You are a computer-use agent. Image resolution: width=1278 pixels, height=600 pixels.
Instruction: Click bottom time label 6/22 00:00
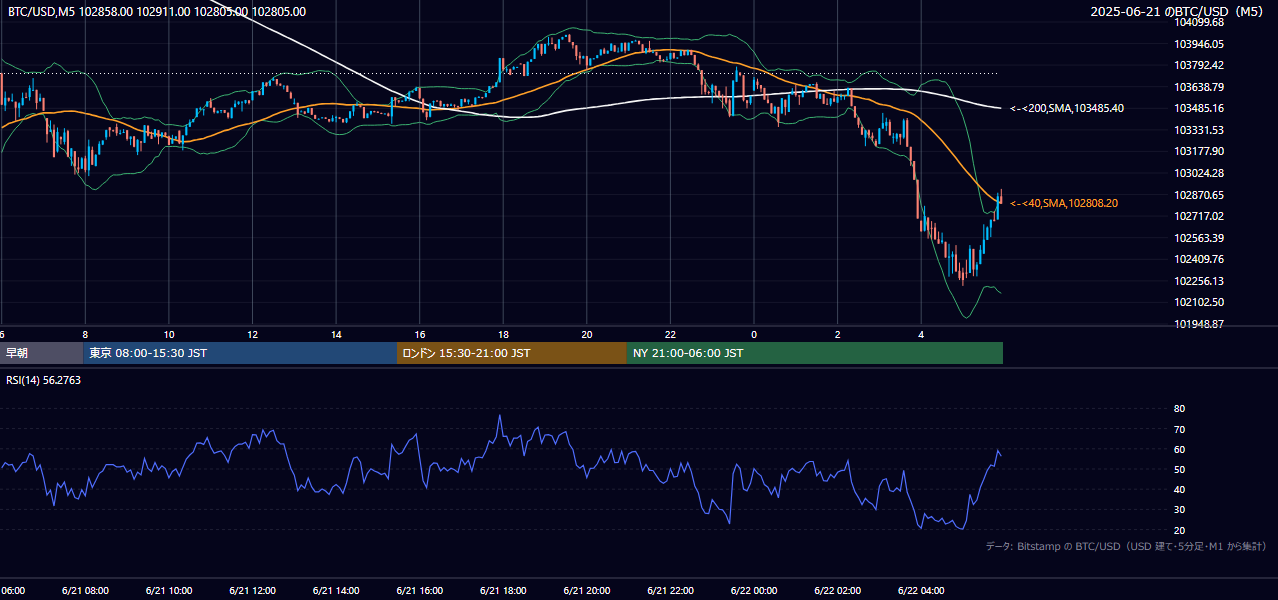[x=754, y=590]
